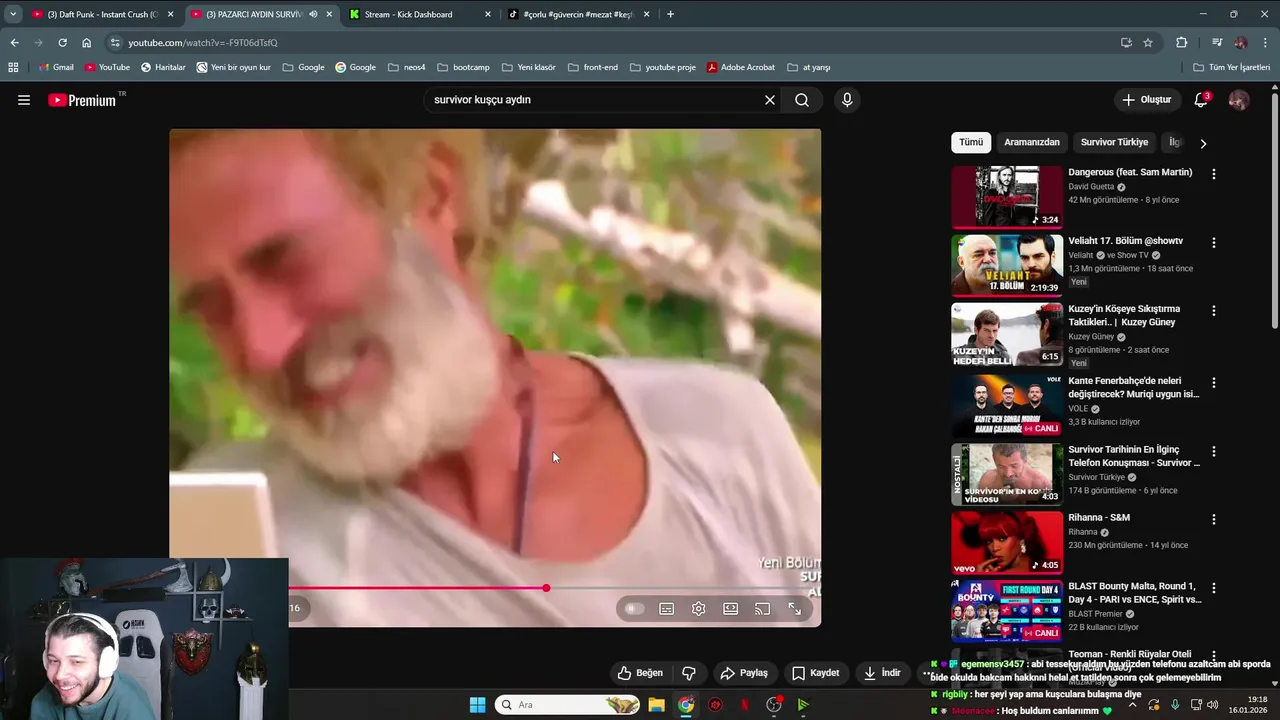
Task: Open File Explorer from the taskbar
Action: click(x=656, y=705)
